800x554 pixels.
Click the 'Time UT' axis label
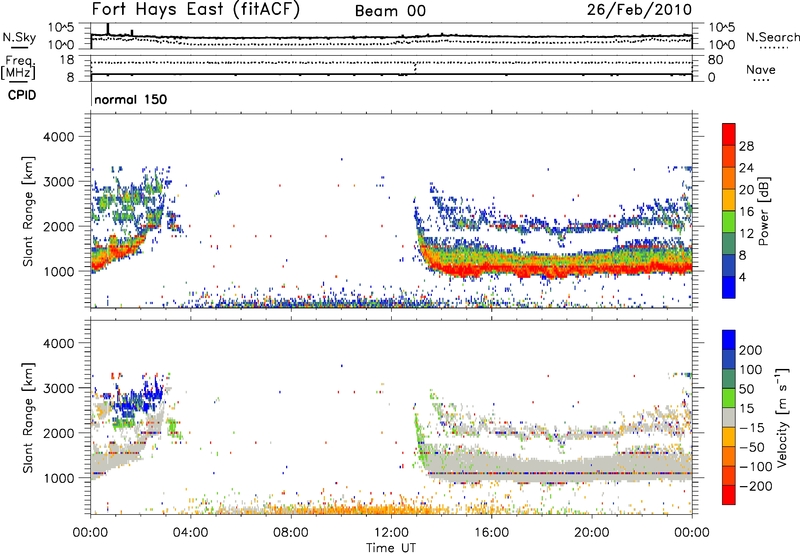pyautogui.click(x=391, y=548)
